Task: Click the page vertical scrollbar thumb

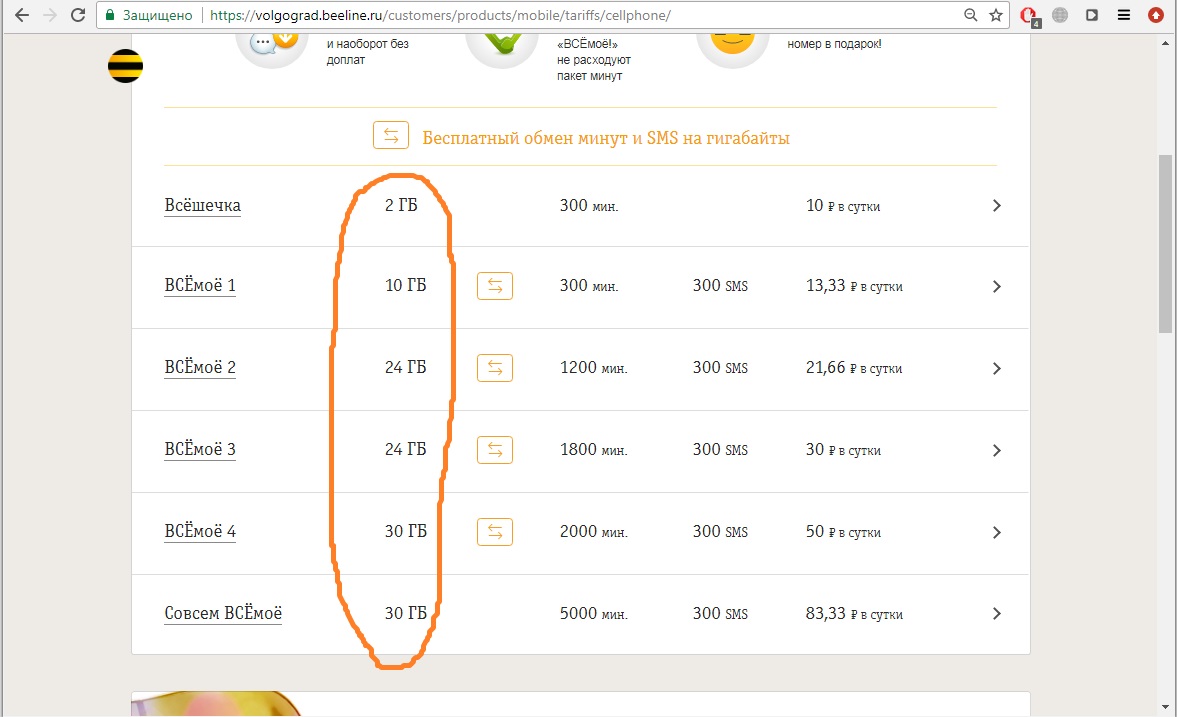Action: coord(1165,243)
